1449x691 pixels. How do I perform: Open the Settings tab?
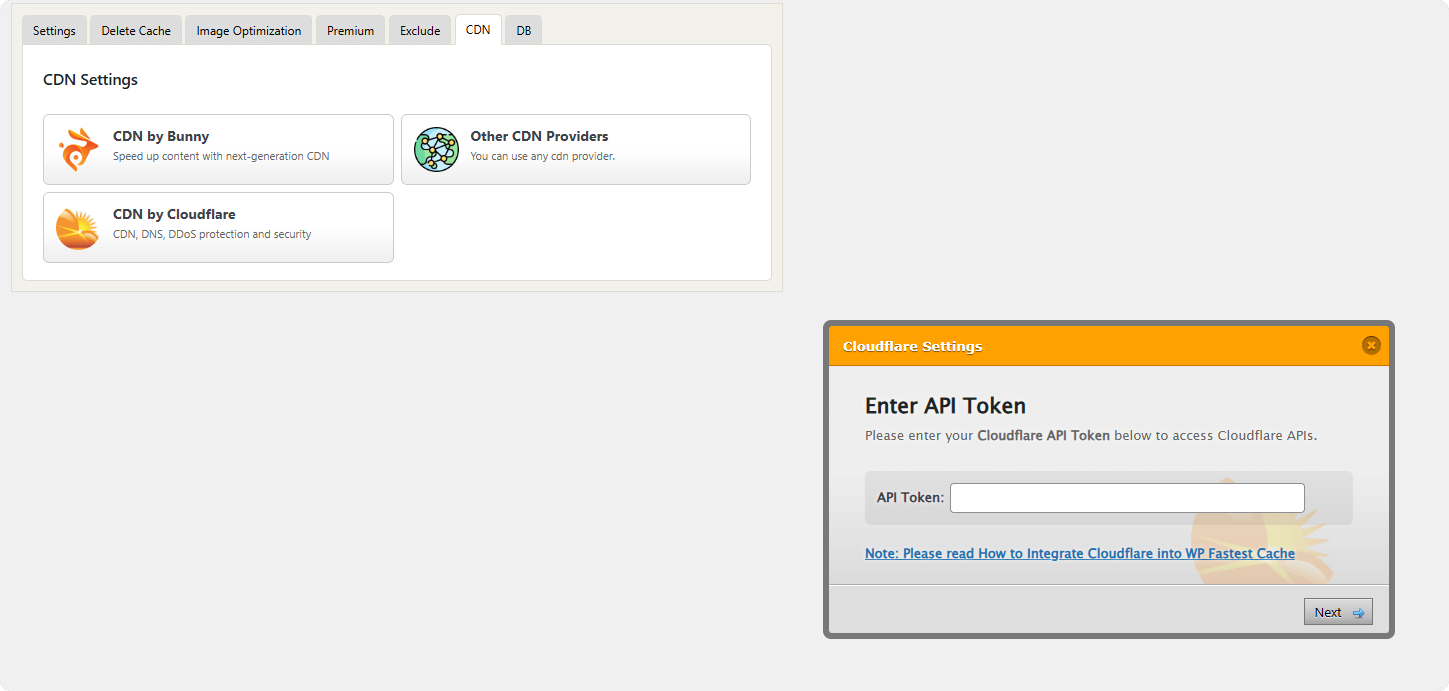coord(54,30)
